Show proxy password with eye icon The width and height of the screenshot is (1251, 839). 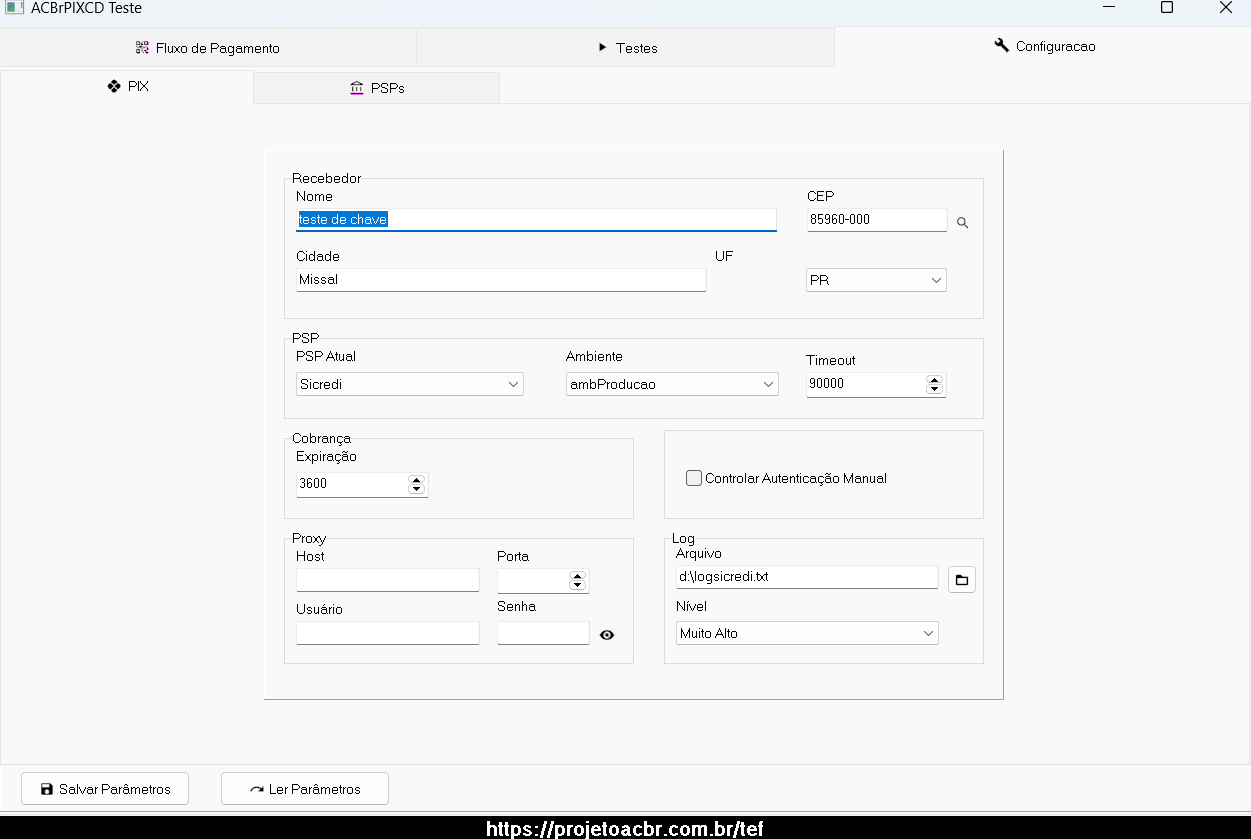[607, 634]
